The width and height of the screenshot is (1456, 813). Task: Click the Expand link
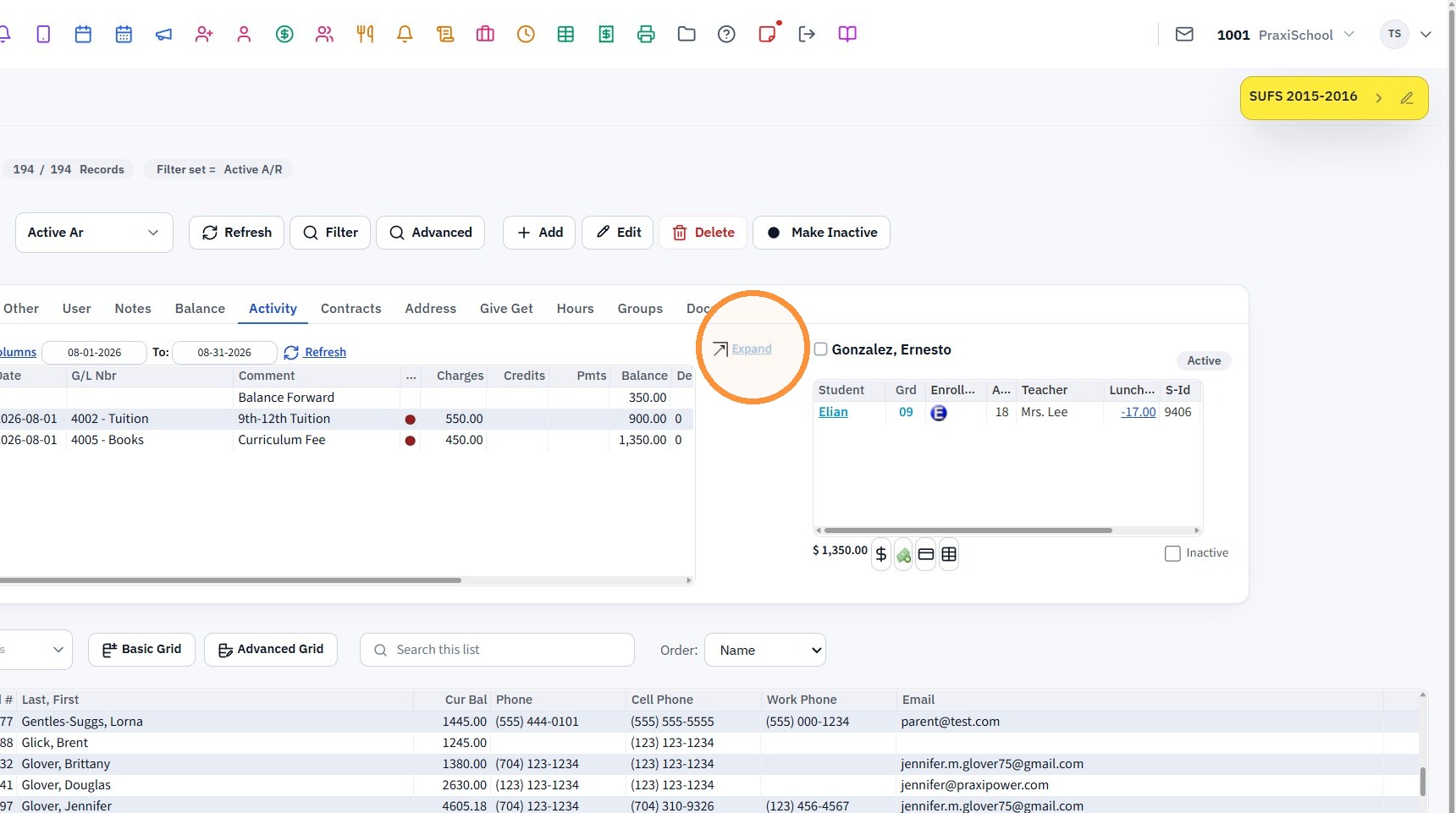[752, 349]
